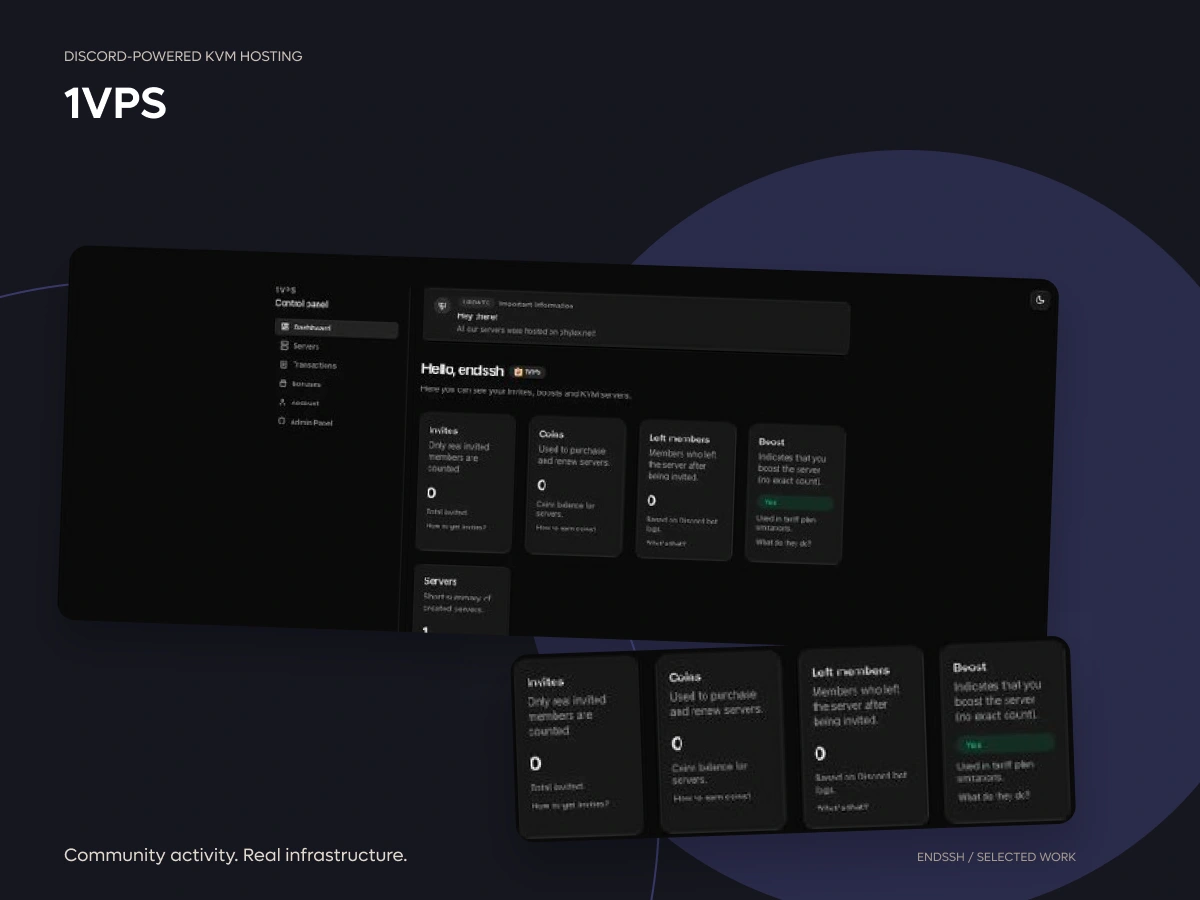Click the Dashboard sidebar icon
This screenshot has width=1200, height=900.
[285, 327]
